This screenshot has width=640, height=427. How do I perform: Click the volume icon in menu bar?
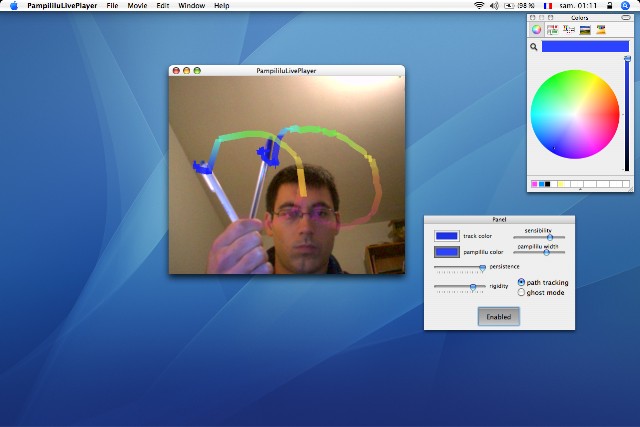pyautogui.click(x=494, y=6)
